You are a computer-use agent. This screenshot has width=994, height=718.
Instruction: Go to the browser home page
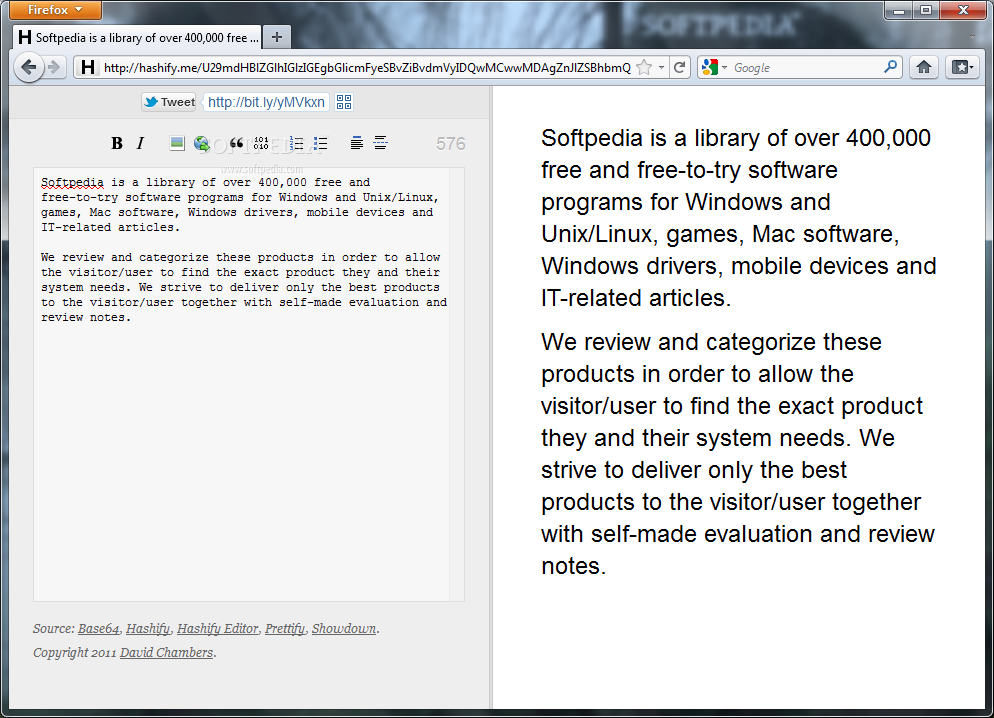[x=924, y=67]
